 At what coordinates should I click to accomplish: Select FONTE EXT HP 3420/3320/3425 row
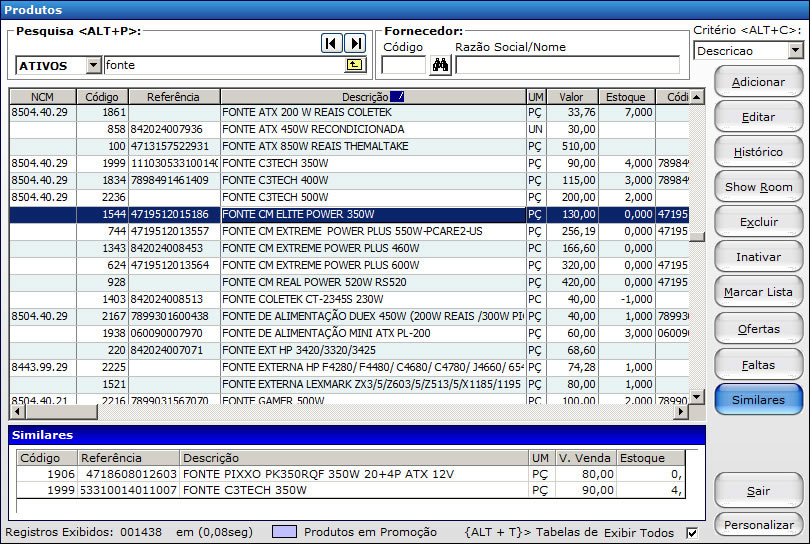click(349, 350)
